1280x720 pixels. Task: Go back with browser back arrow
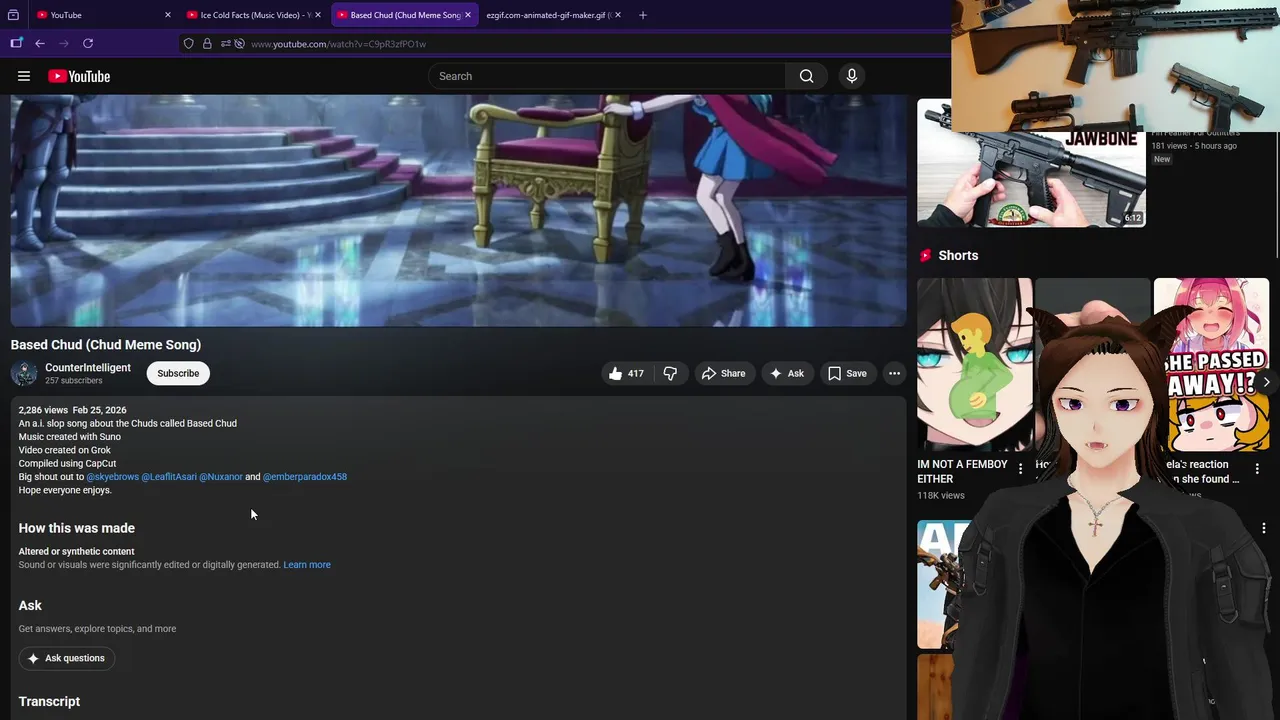pyautogui.click(x=40, y=43)
